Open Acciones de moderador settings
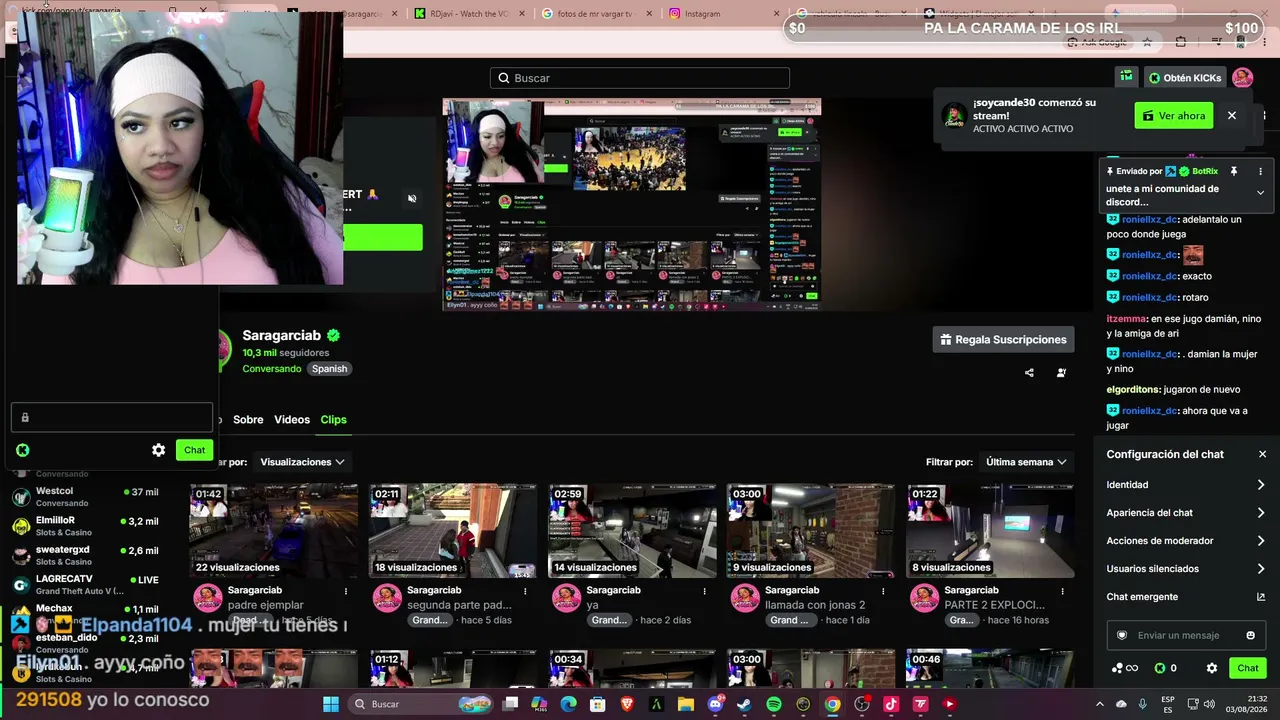The width and height of the screenshot is (1280, 720). (x=1185, y=541)
